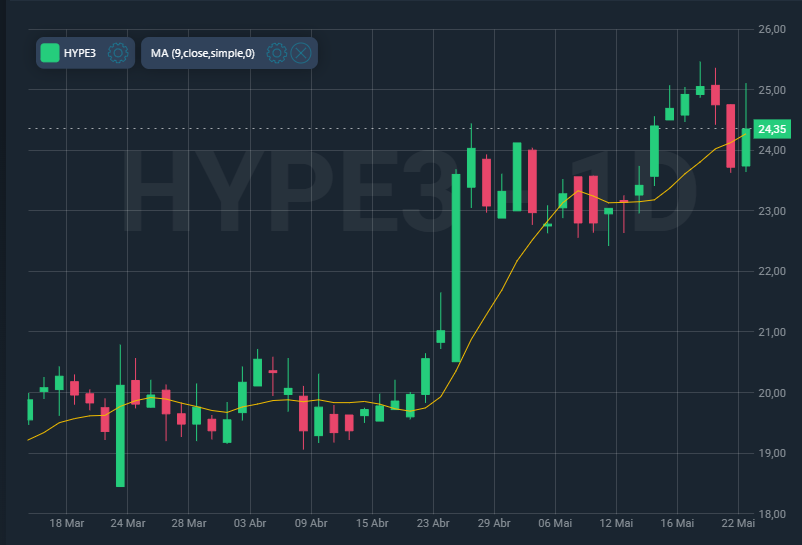Click the 19,00 price axis label
The image size is (802, 545).
tap(772, 453)
